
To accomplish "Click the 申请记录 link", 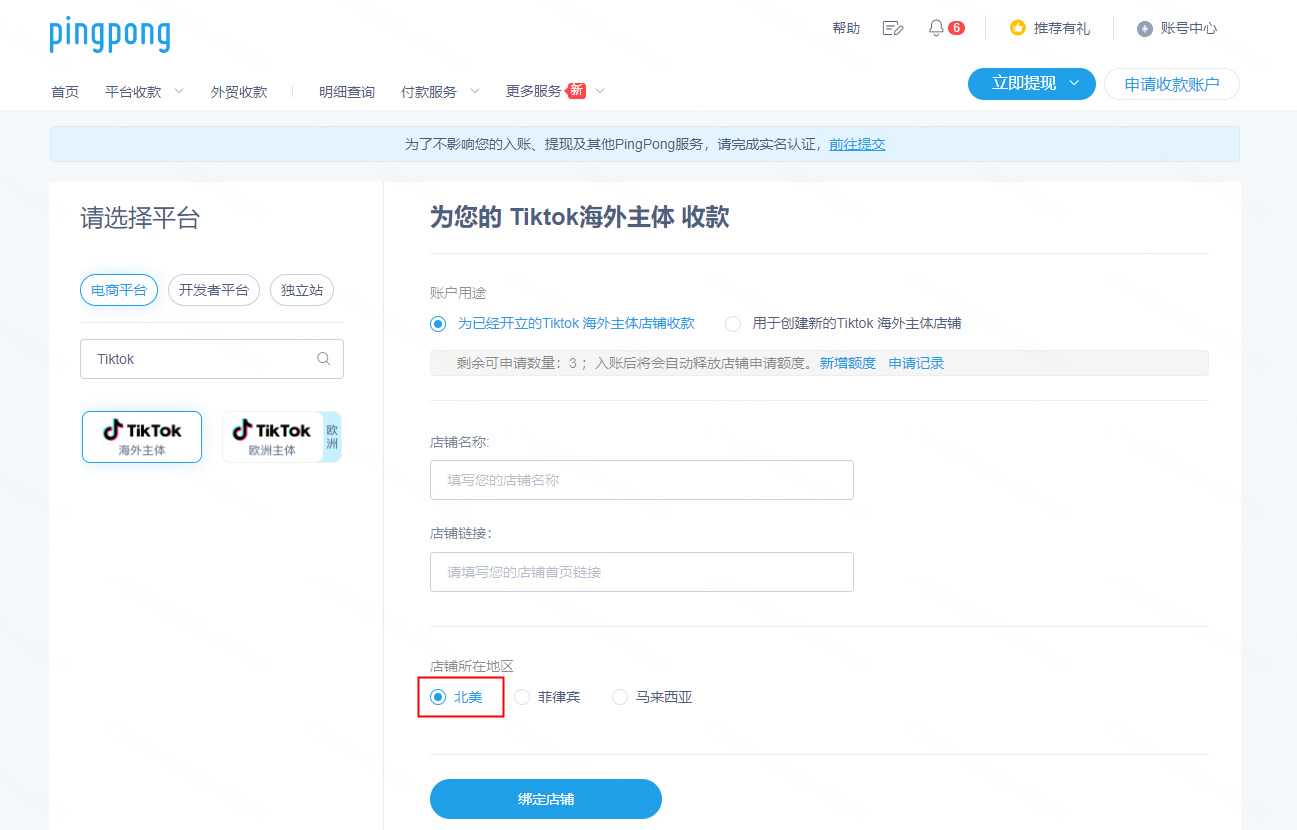I will pyautogui.click(x=916, y=363).
